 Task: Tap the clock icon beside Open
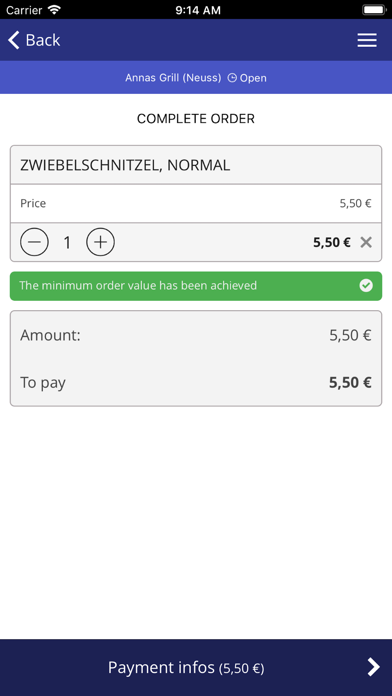(232, 78)
